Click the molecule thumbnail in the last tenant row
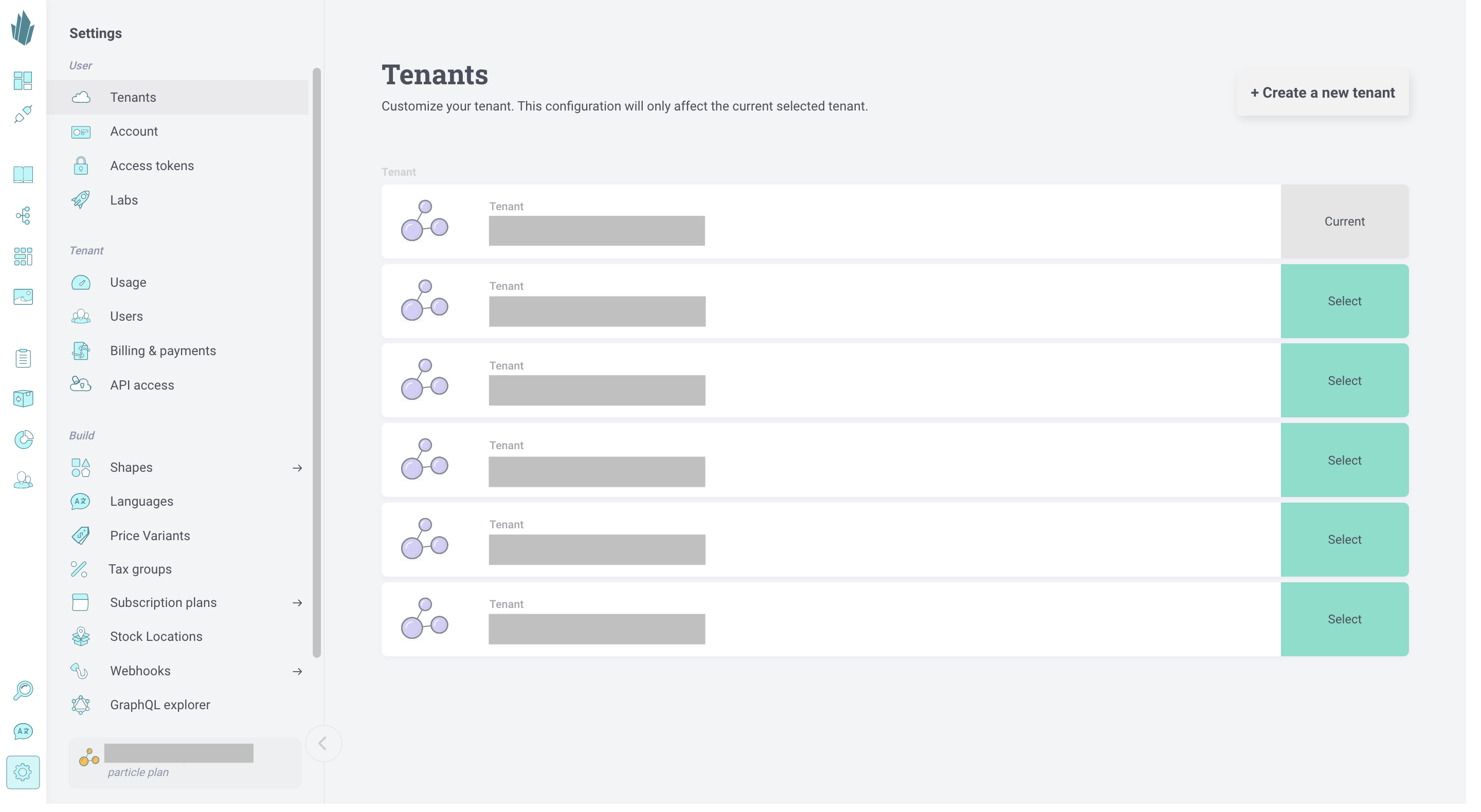 coord(424,618)
